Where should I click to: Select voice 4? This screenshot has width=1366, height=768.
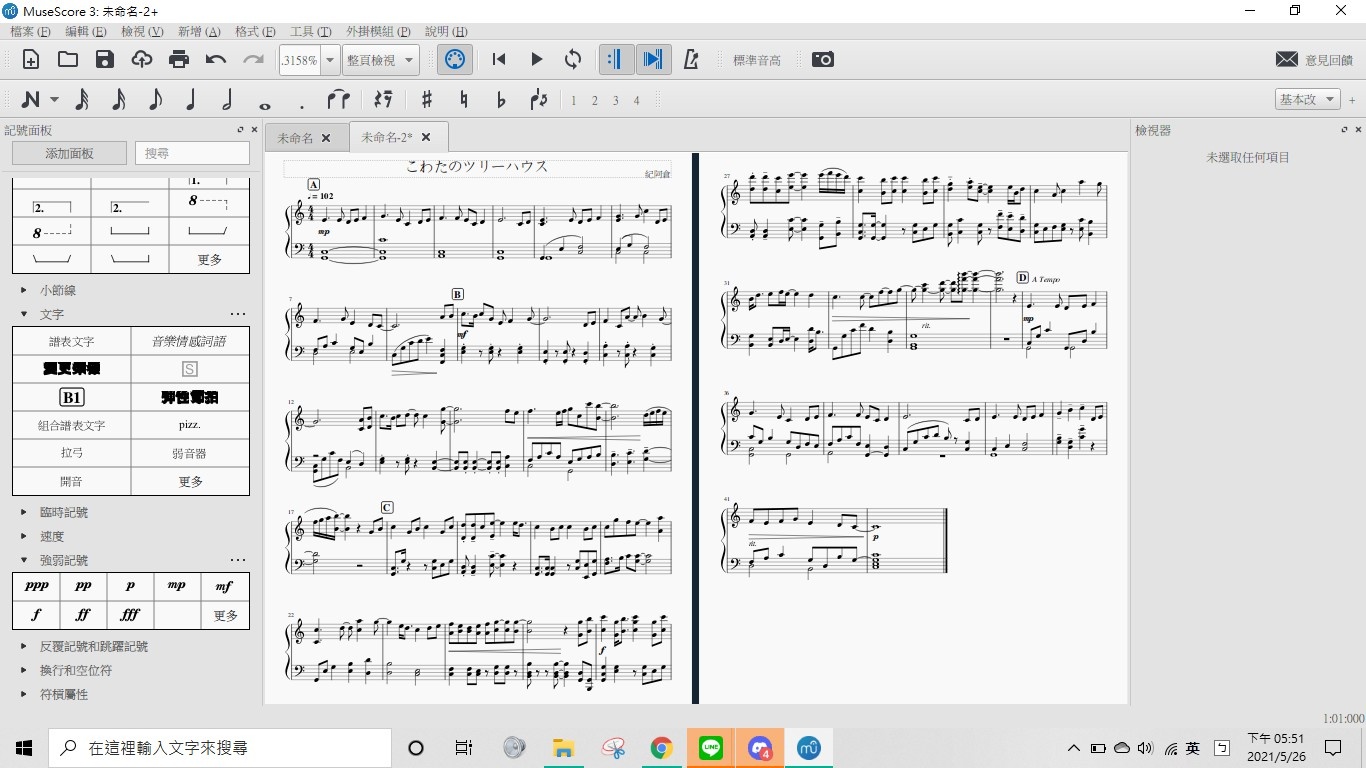tap(636, 100)
